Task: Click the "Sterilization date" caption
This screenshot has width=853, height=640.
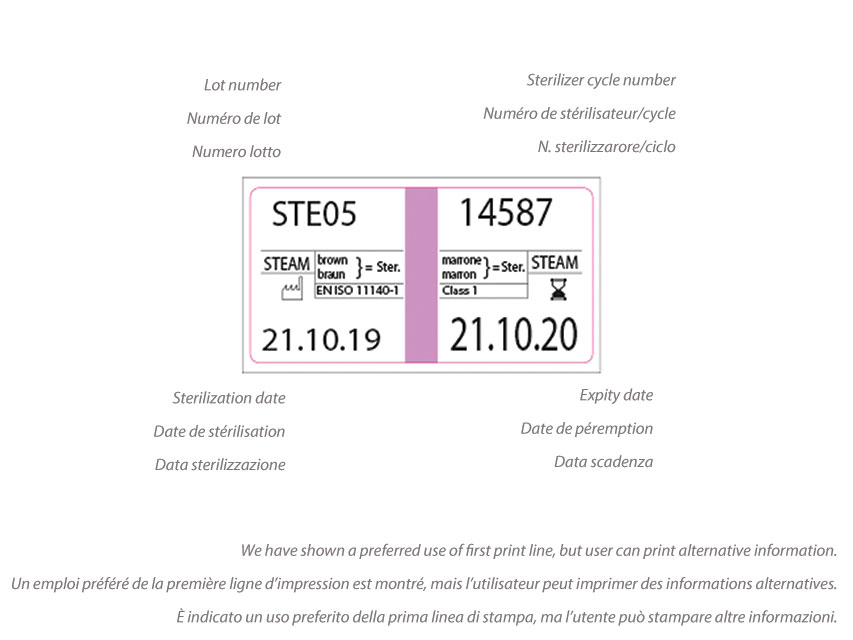Action: [x=229, y=398]
